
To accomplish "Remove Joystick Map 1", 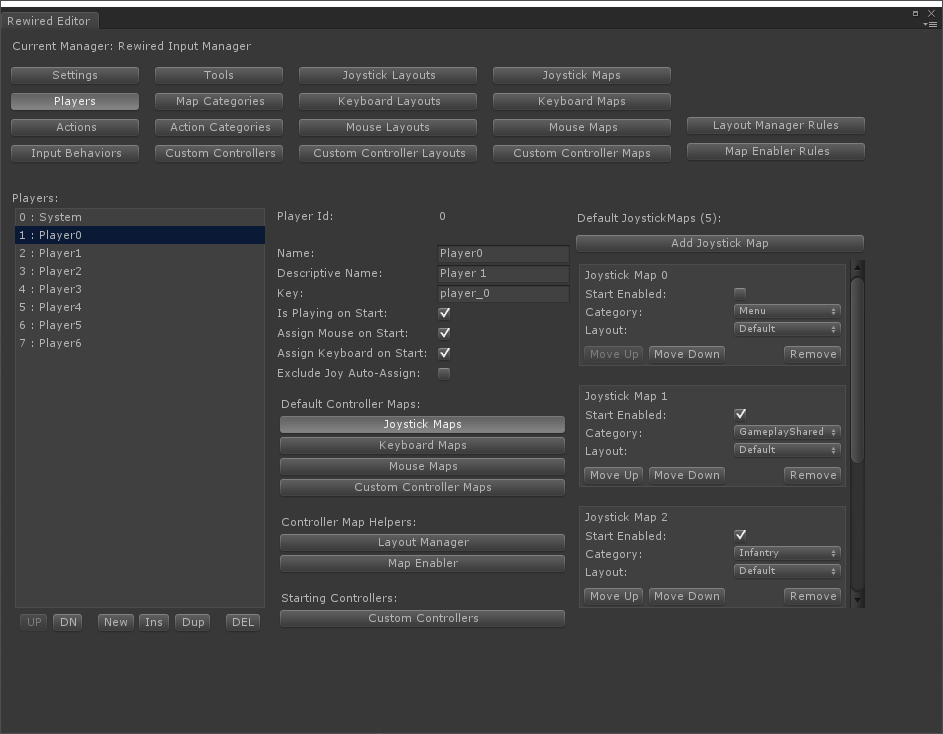I will tap(813, 475).
